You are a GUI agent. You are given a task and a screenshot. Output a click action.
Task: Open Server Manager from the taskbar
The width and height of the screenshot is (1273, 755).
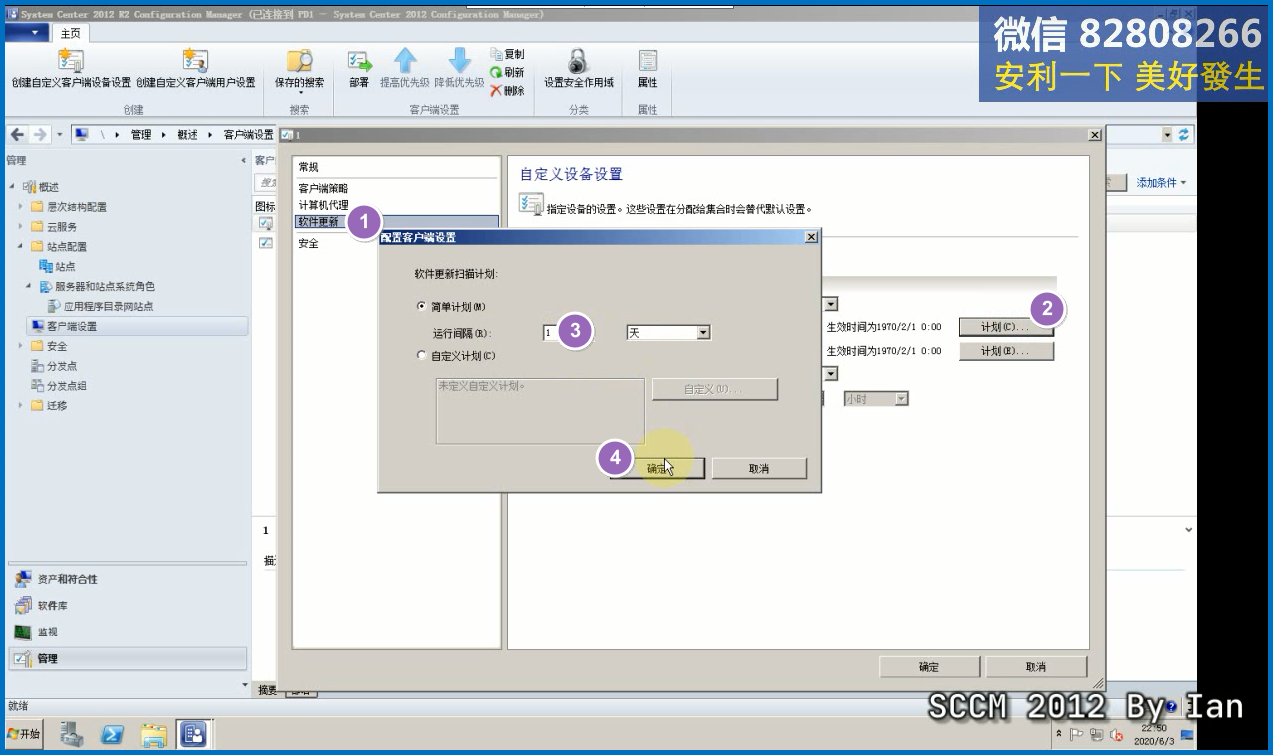tap(72, 735)
